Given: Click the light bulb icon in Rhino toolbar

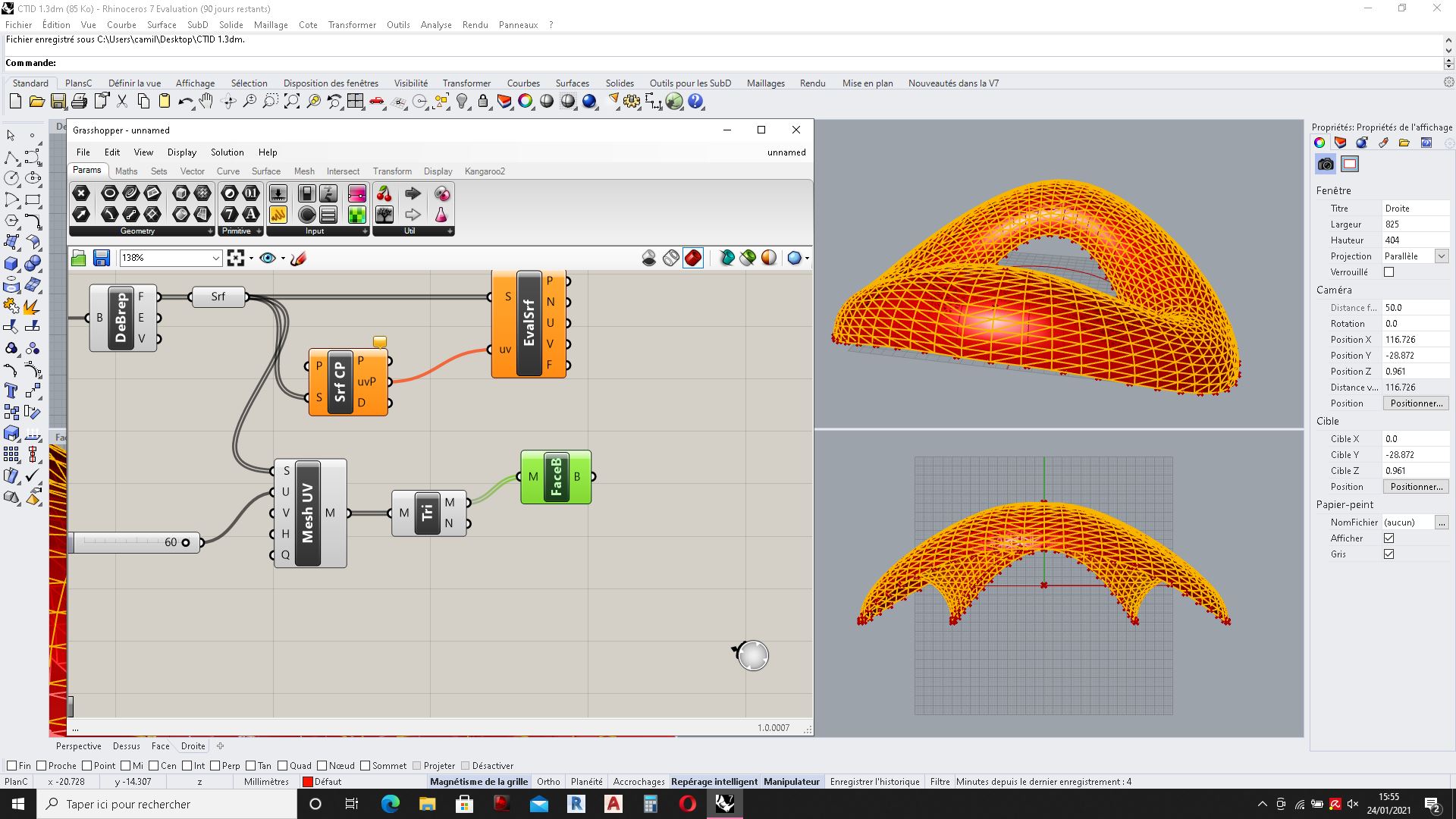Looking at the screenshot, I should click(462, 101).
